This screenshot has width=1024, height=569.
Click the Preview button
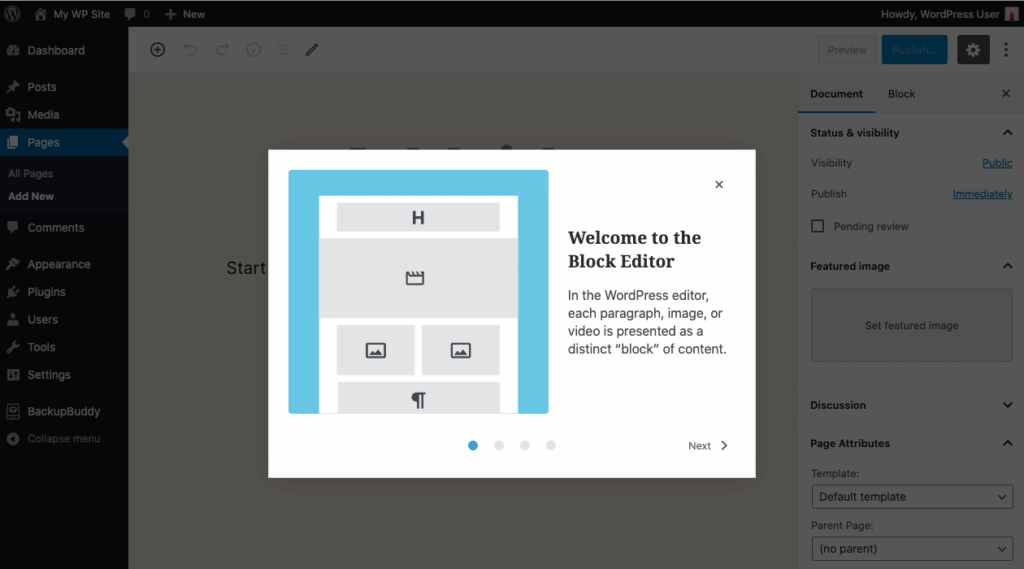847,50
